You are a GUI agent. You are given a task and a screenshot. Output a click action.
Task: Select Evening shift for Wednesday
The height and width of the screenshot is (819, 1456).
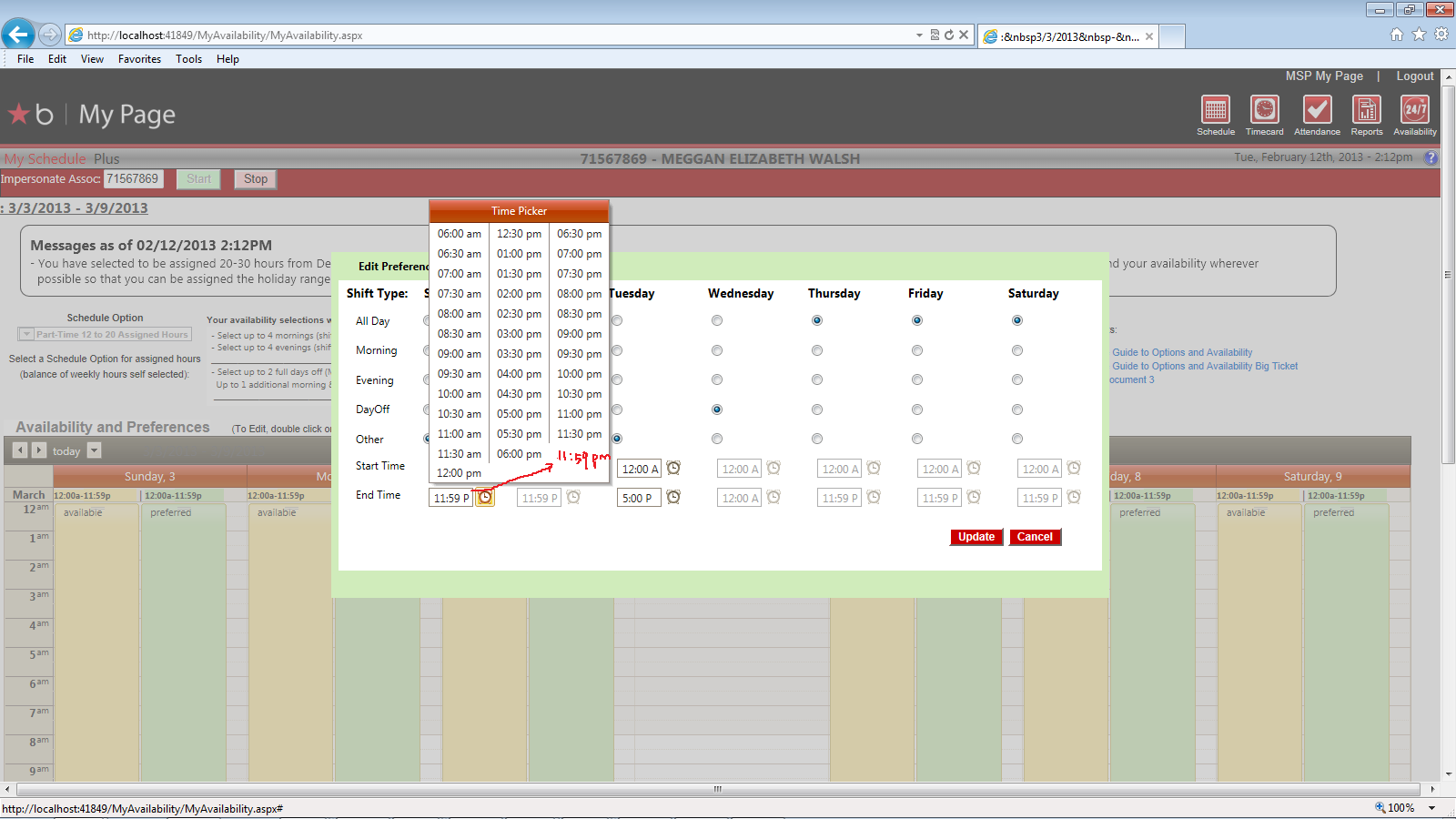[717, 379]
